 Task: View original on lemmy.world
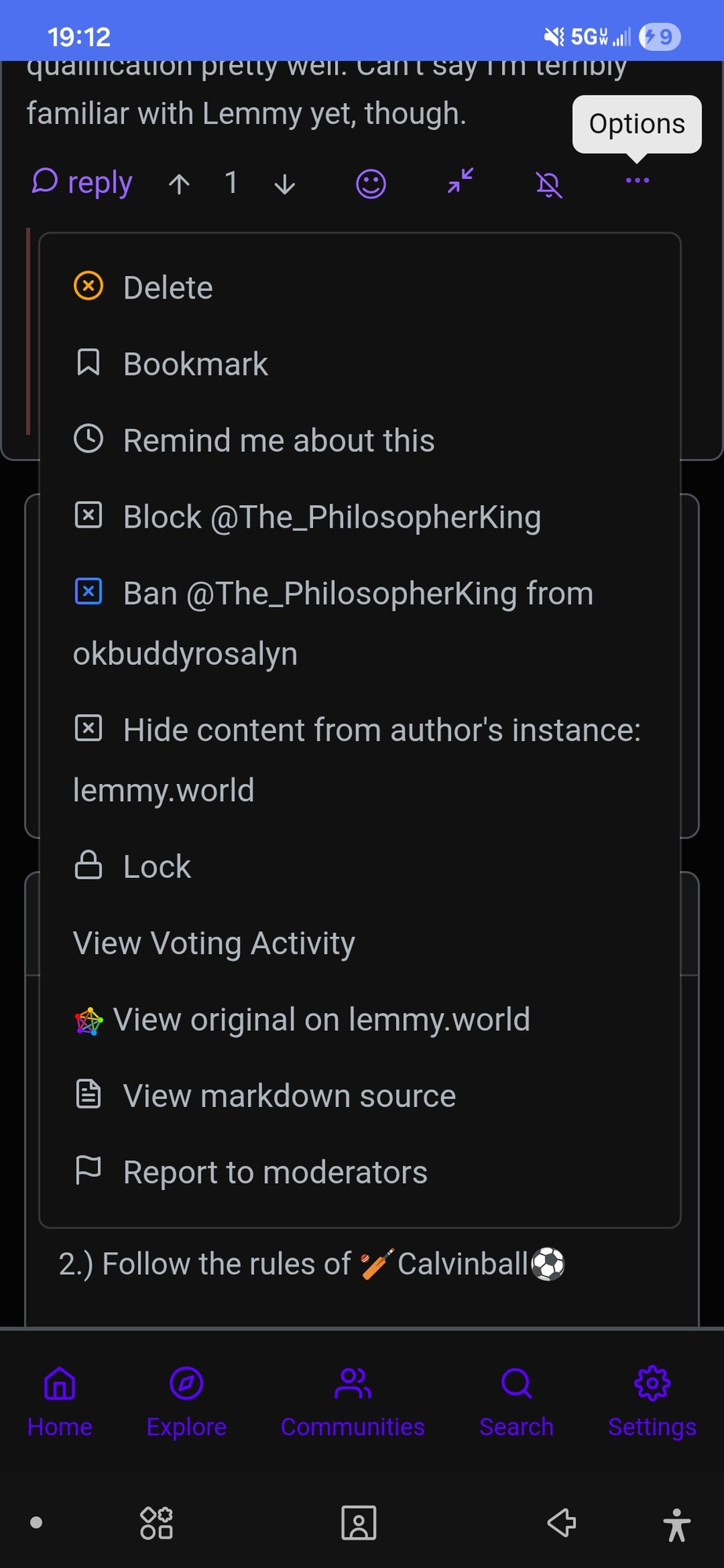[321, 1020]
